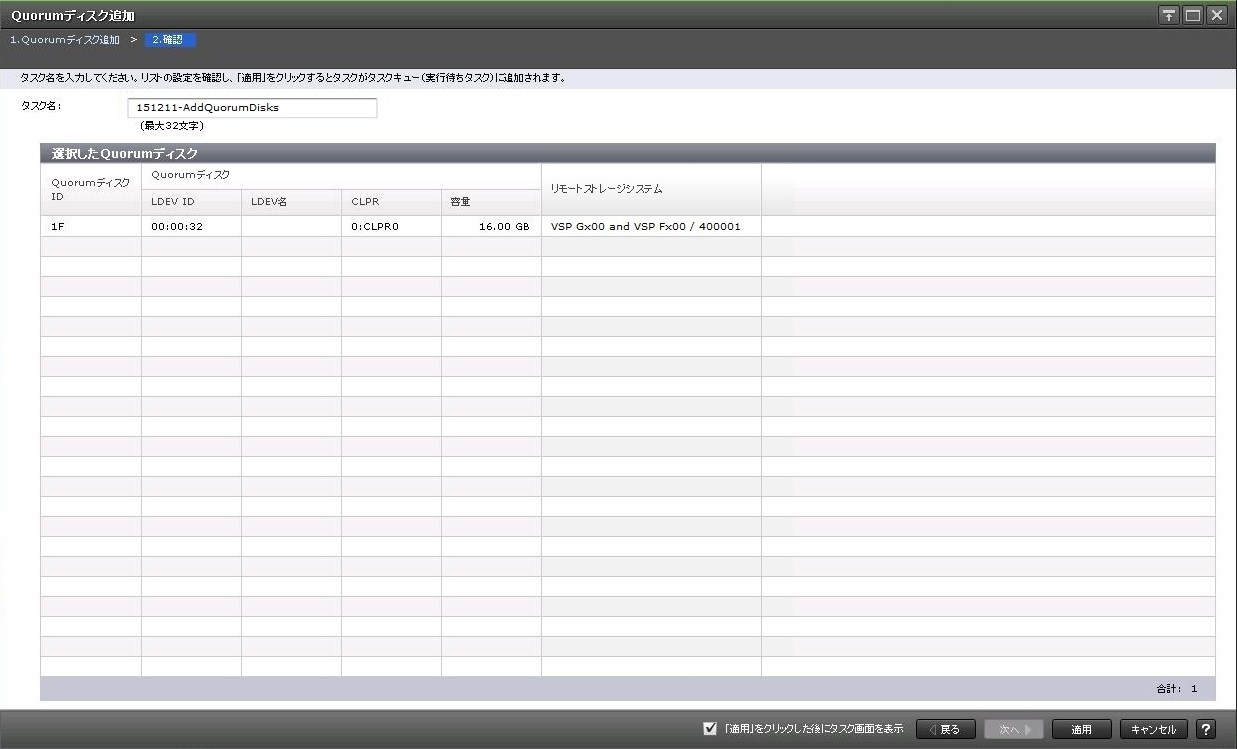Click the QuorumディスクID column header
The height and width of the screenshot is (749, 1237).
[x=90, y=189]
